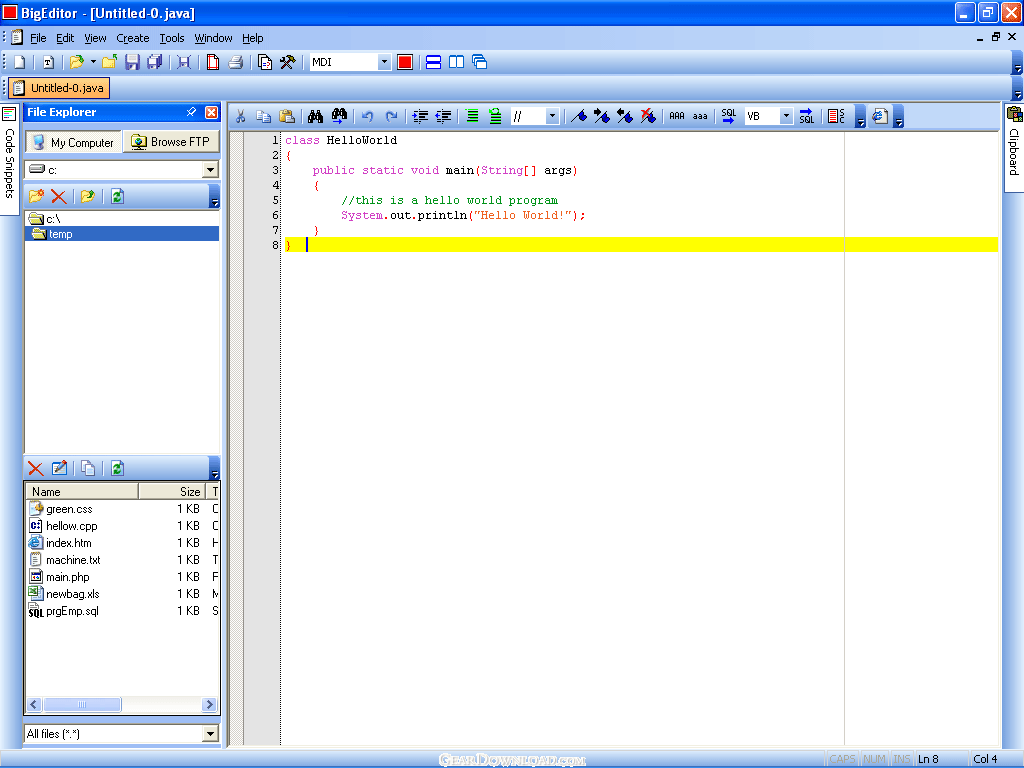Copy the selected text

(x=264, y=116)
